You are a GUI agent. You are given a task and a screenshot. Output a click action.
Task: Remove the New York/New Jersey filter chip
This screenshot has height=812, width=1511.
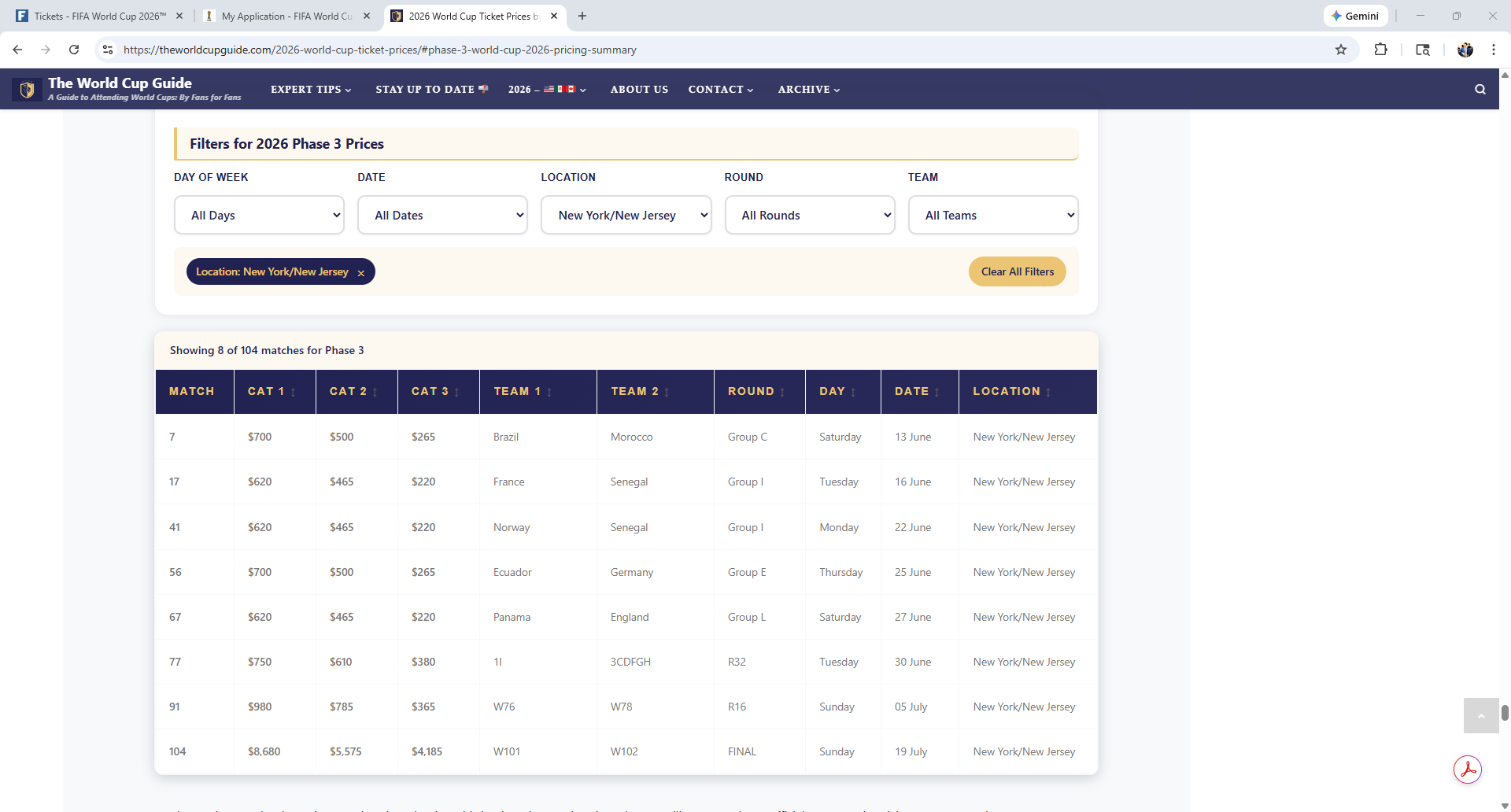(361, 273)
